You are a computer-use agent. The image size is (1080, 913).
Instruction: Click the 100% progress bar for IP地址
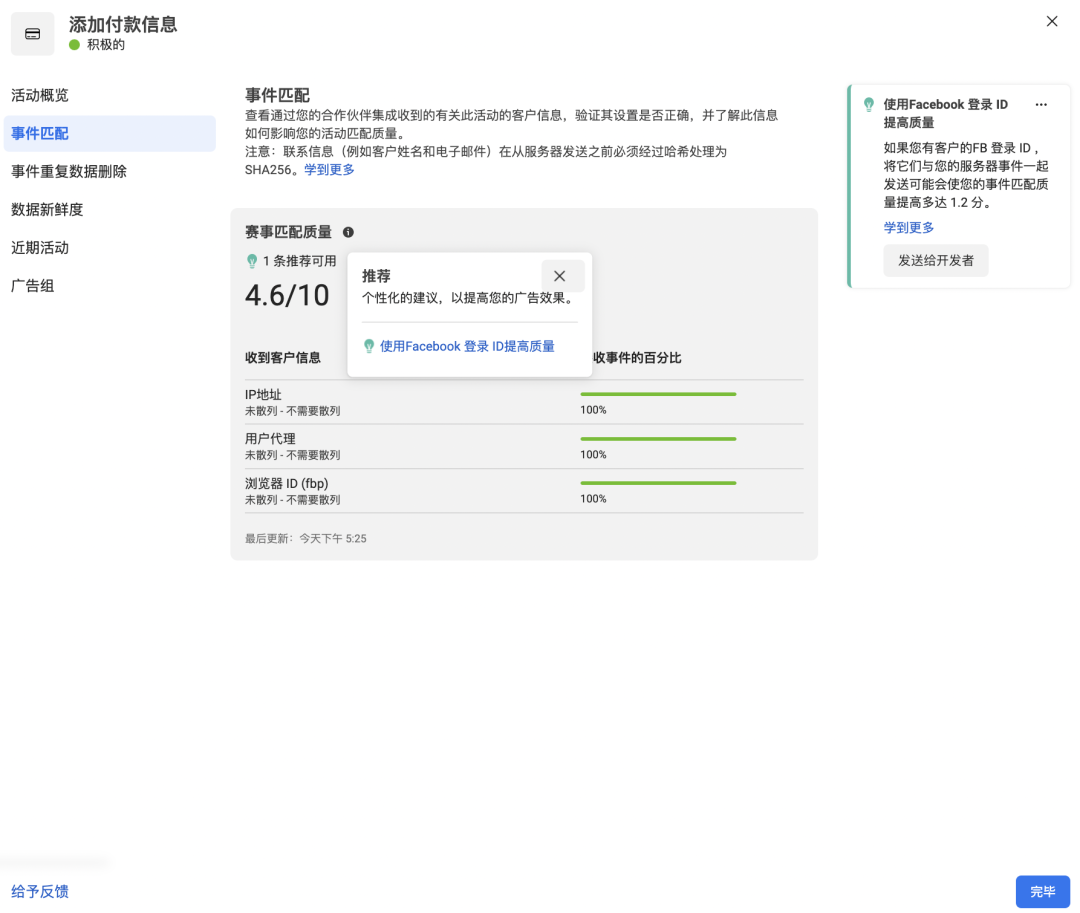[658, 394]
